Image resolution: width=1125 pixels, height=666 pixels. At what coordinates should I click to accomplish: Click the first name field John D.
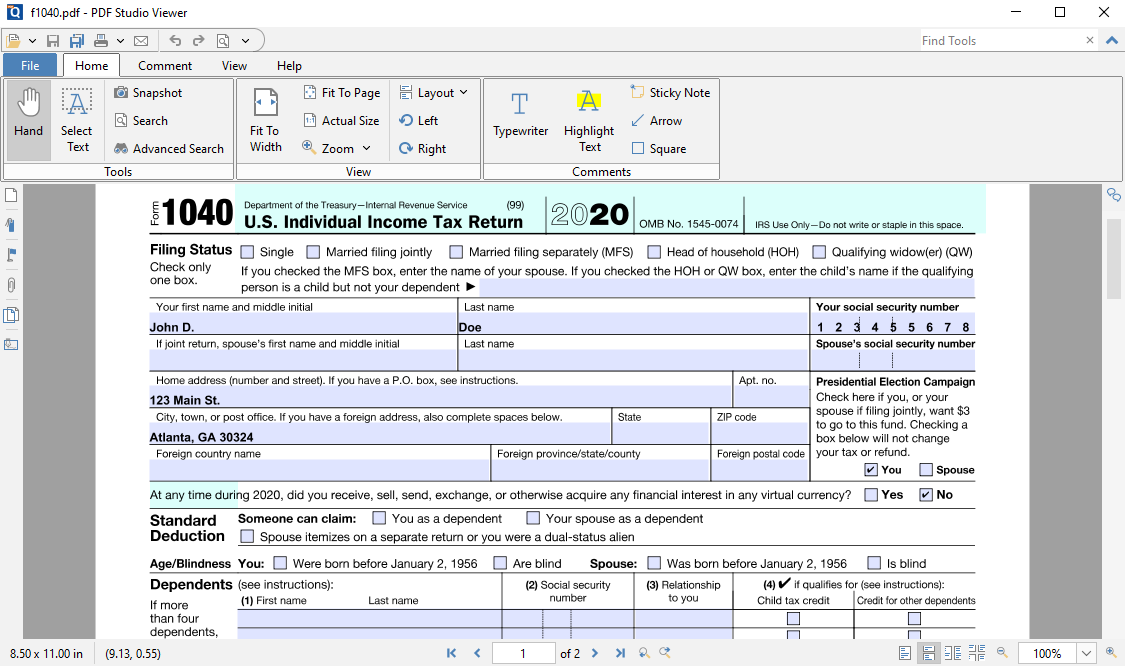pos(303,324)
